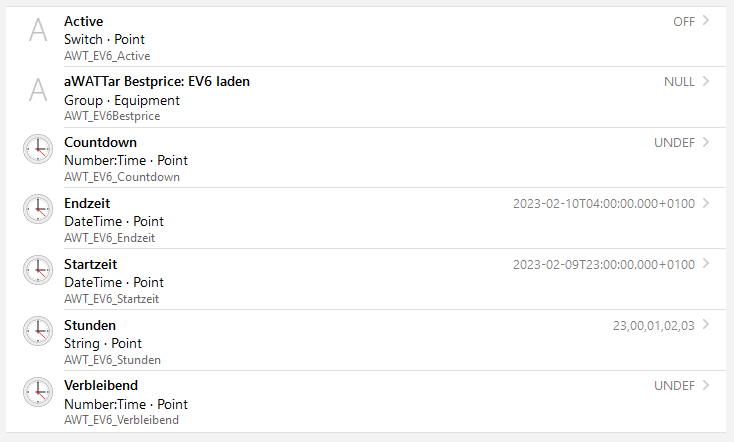Select the AWT_EV6_Stunden item name
734x442 pixels.
(112, 360)
